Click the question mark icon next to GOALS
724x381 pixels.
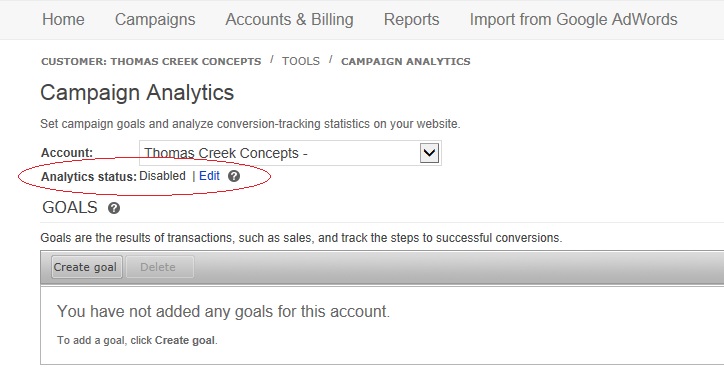(114, 208)
